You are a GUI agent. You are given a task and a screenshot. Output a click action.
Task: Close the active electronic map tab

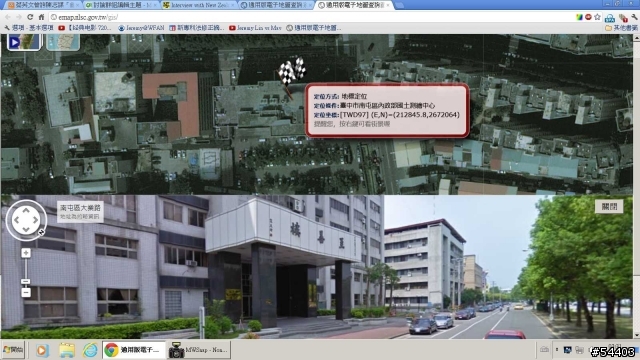tap(388, 5)
